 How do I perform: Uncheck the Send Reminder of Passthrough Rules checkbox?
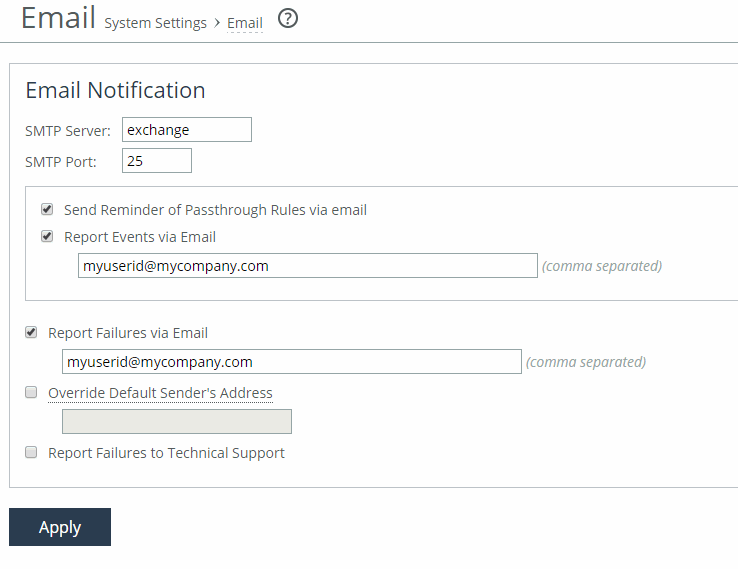[47, 209]
